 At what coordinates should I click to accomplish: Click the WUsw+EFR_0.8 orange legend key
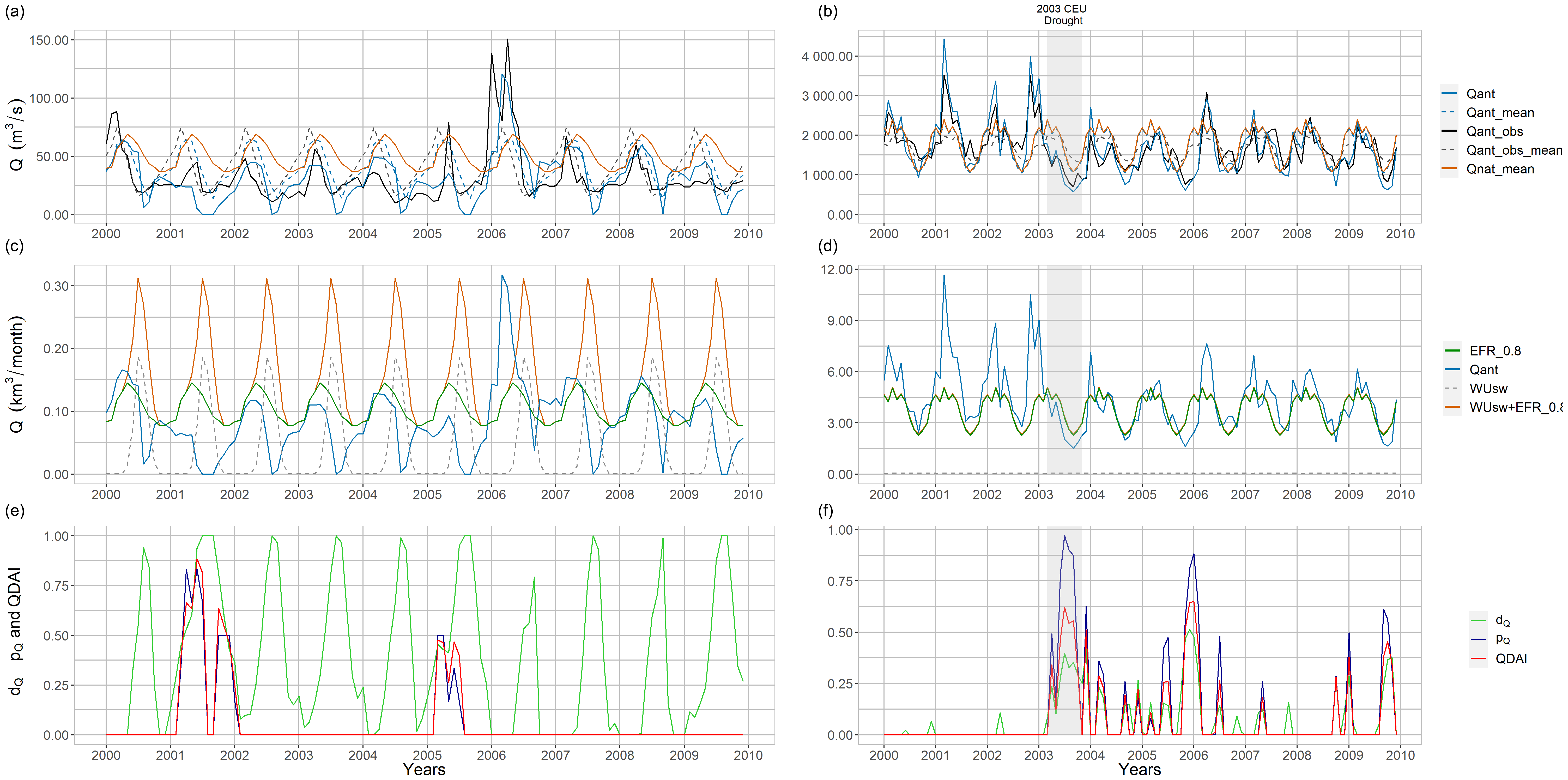1452,407
